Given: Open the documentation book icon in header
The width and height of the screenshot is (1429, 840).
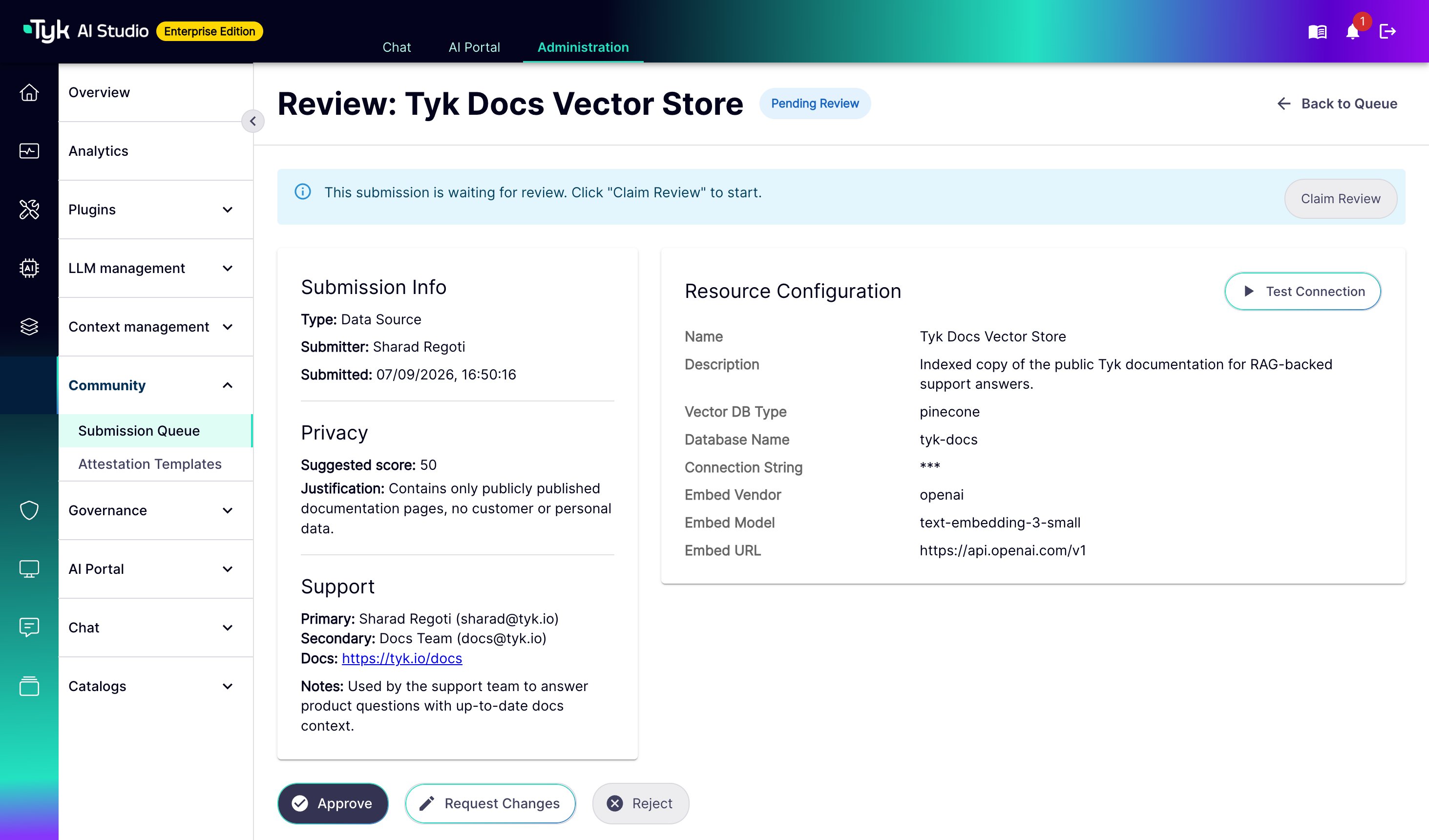Looking at the screenshot, I should (1317, 32).
